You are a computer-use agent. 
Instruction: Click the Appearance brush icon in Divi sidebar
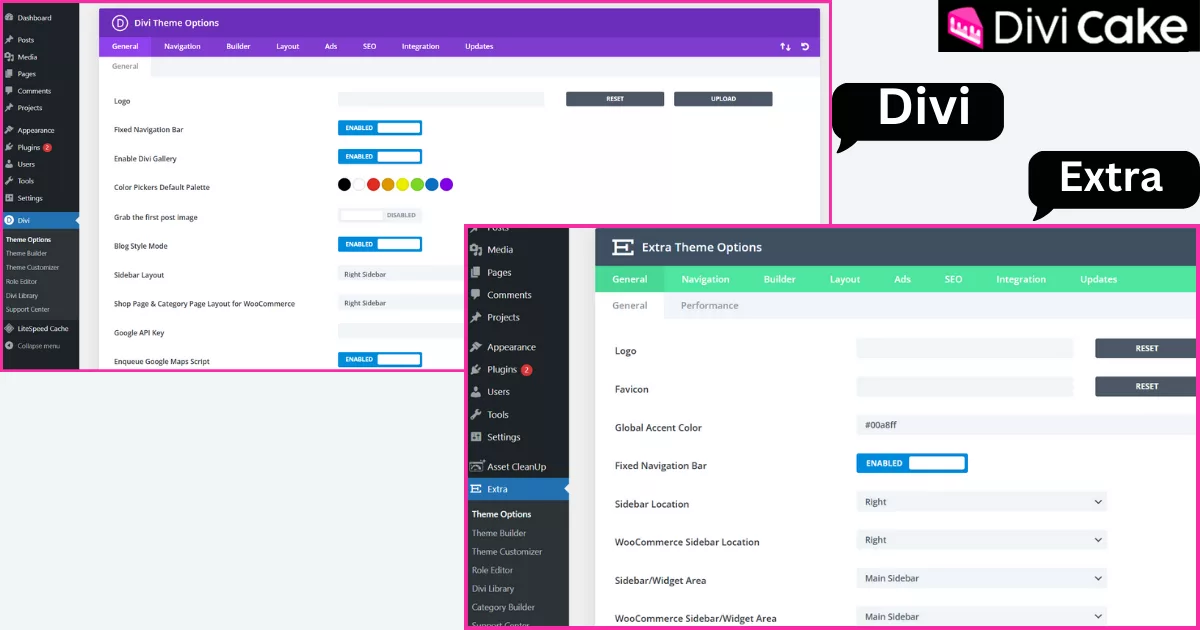click(x=9, y=130)
